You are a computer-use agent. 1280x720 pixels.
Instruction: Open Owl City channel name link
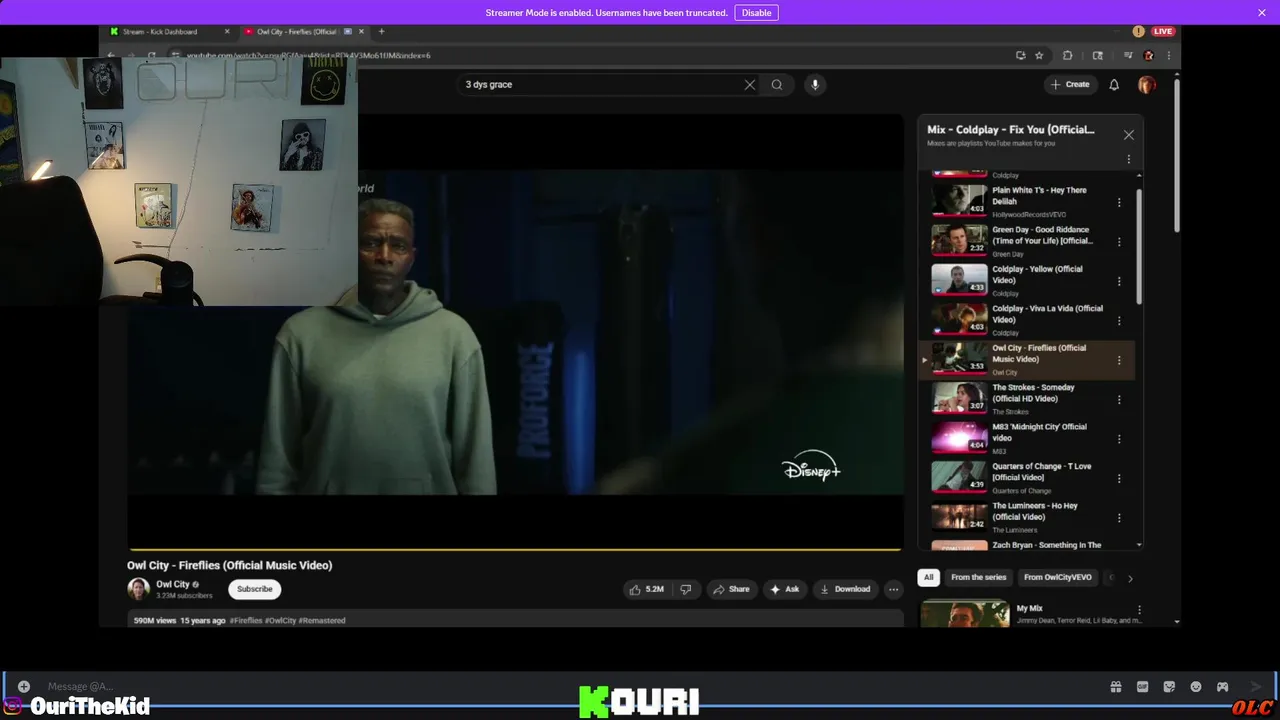(x=173, y=584)
